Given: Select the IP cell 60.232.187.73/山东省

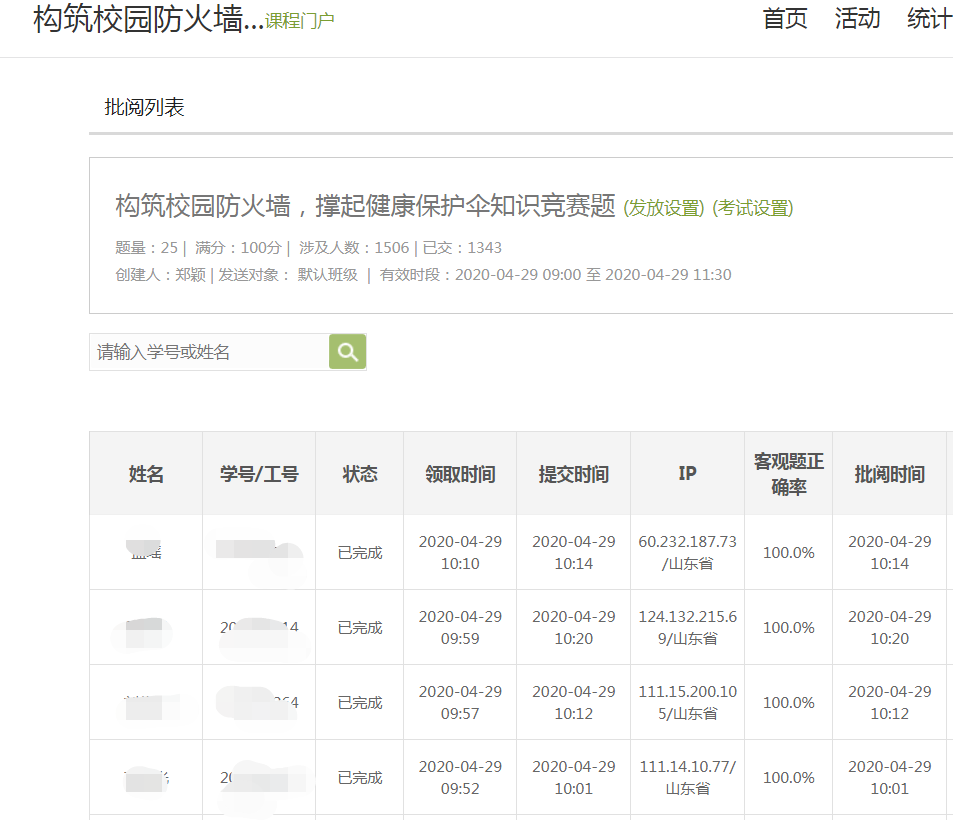Looking at the screenshot, I should [x=687, y=552].
